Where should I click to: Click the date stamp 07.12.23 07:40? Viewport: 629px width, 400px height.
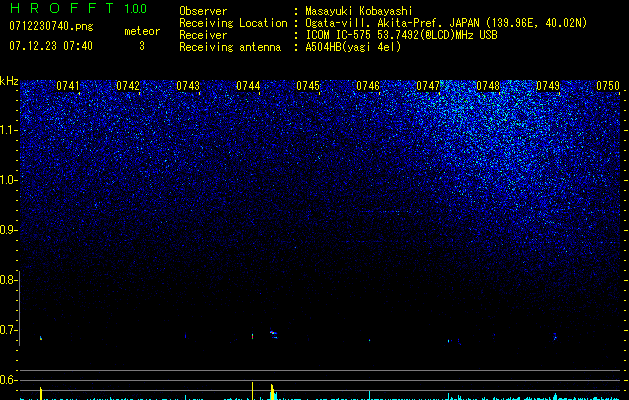(51, 46)
